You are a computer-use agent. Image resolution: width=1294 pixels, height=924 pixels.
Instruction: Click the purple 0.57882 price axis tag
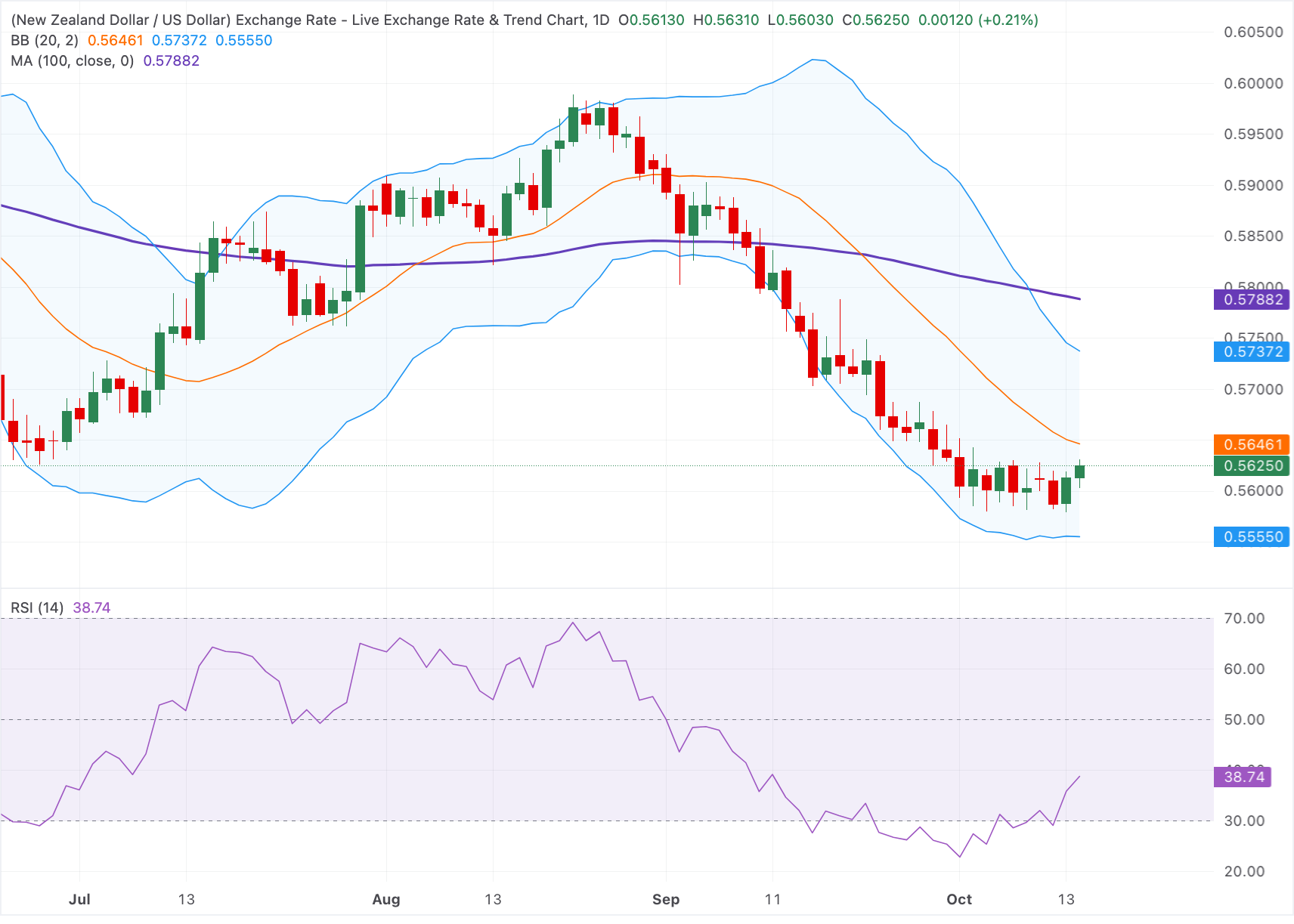(1252, 299)
